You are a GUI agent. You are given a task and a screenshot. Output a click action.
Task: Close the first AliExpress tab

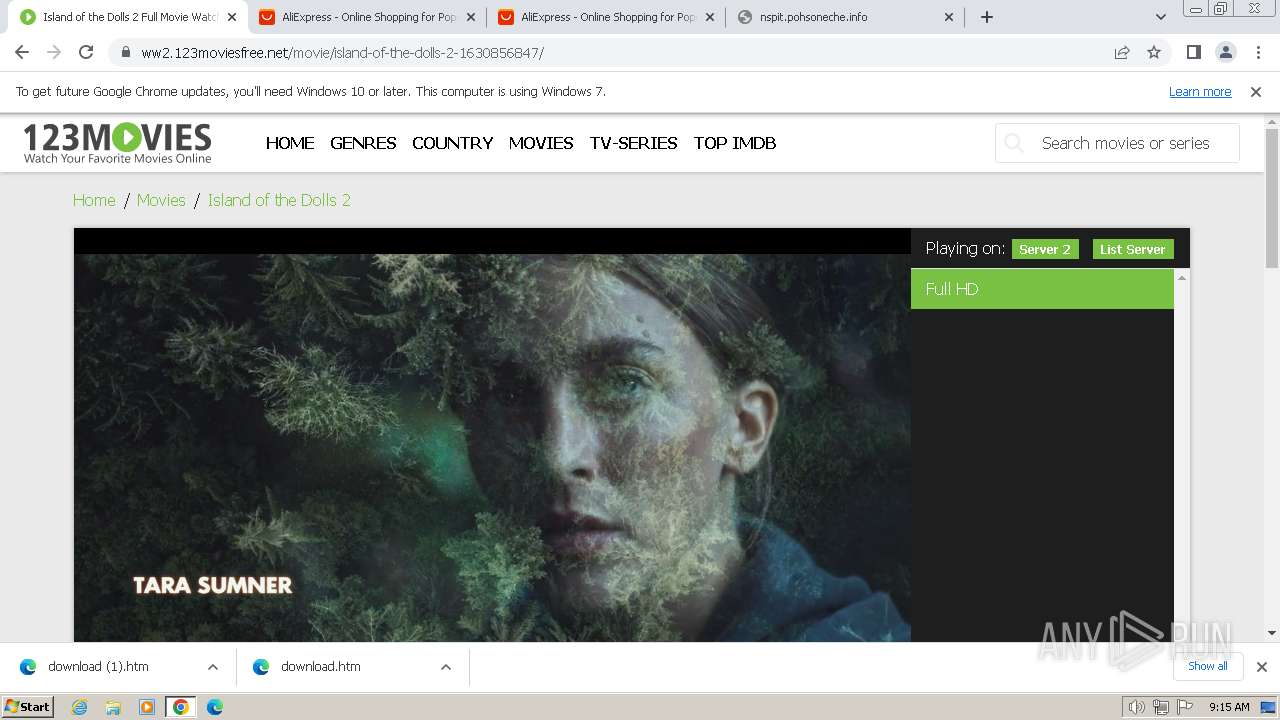[471, 17]
